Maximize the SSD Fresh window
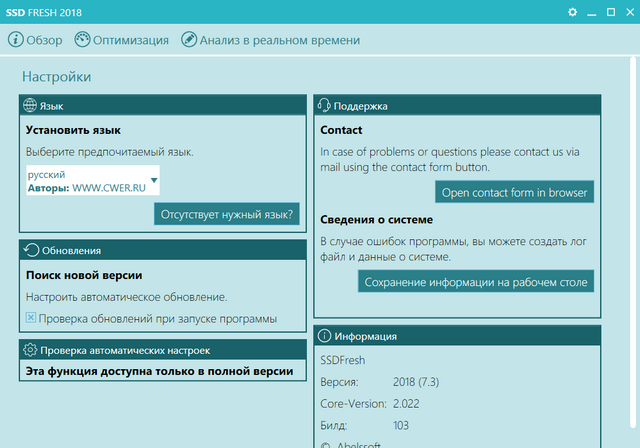640x448 pixels. (611, 12)
